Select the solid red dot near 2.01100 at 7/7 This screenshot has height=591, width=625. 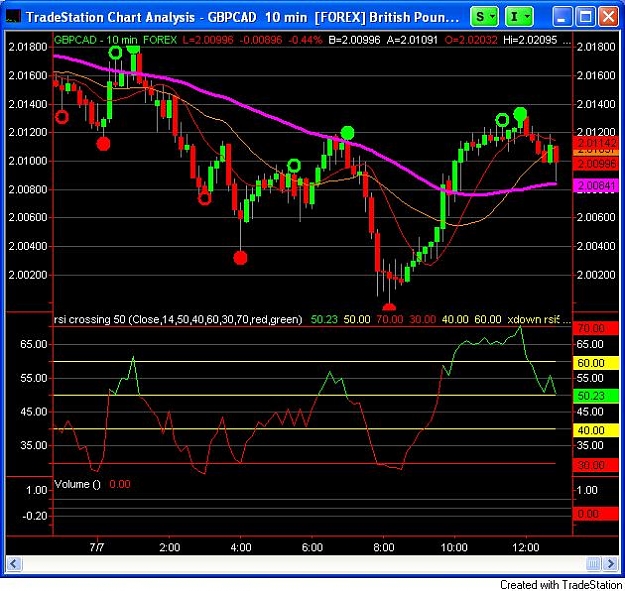pos(103,144)
